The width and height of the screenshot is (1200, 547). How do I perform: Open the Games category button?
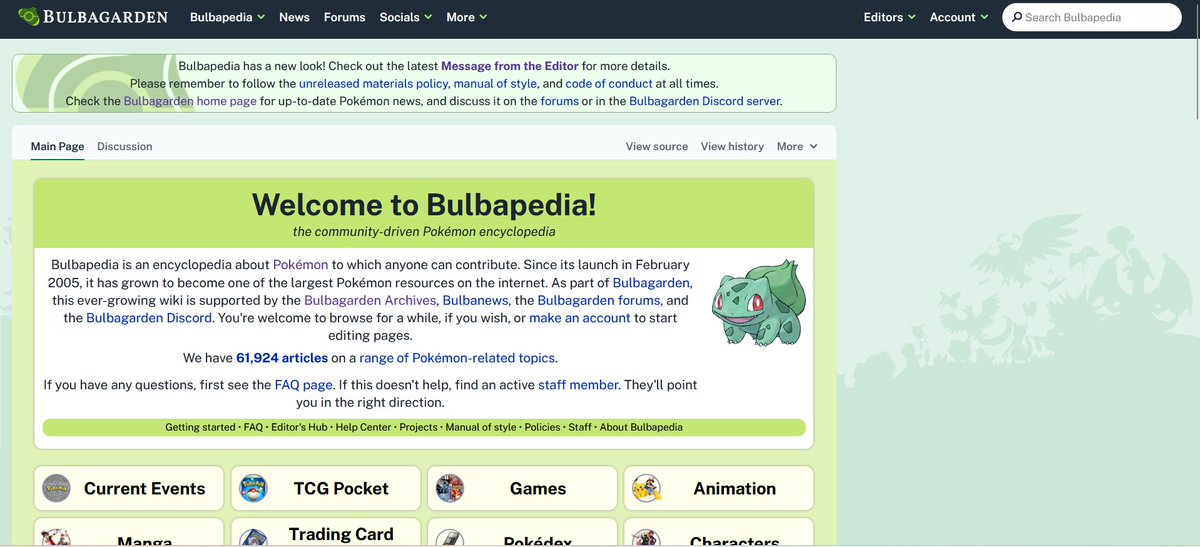(x=522, y=489)
